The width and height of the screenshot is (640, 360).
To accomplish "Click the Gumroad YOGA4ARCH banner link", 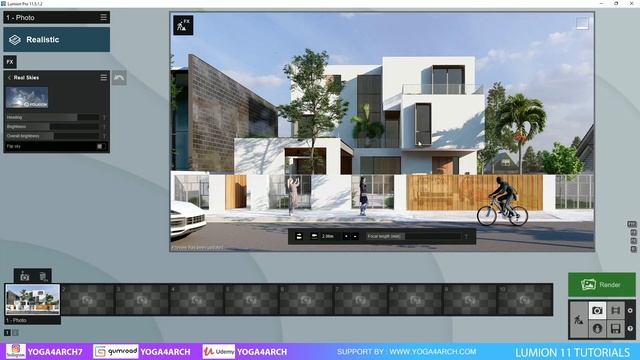I will [x=142, y=351].
